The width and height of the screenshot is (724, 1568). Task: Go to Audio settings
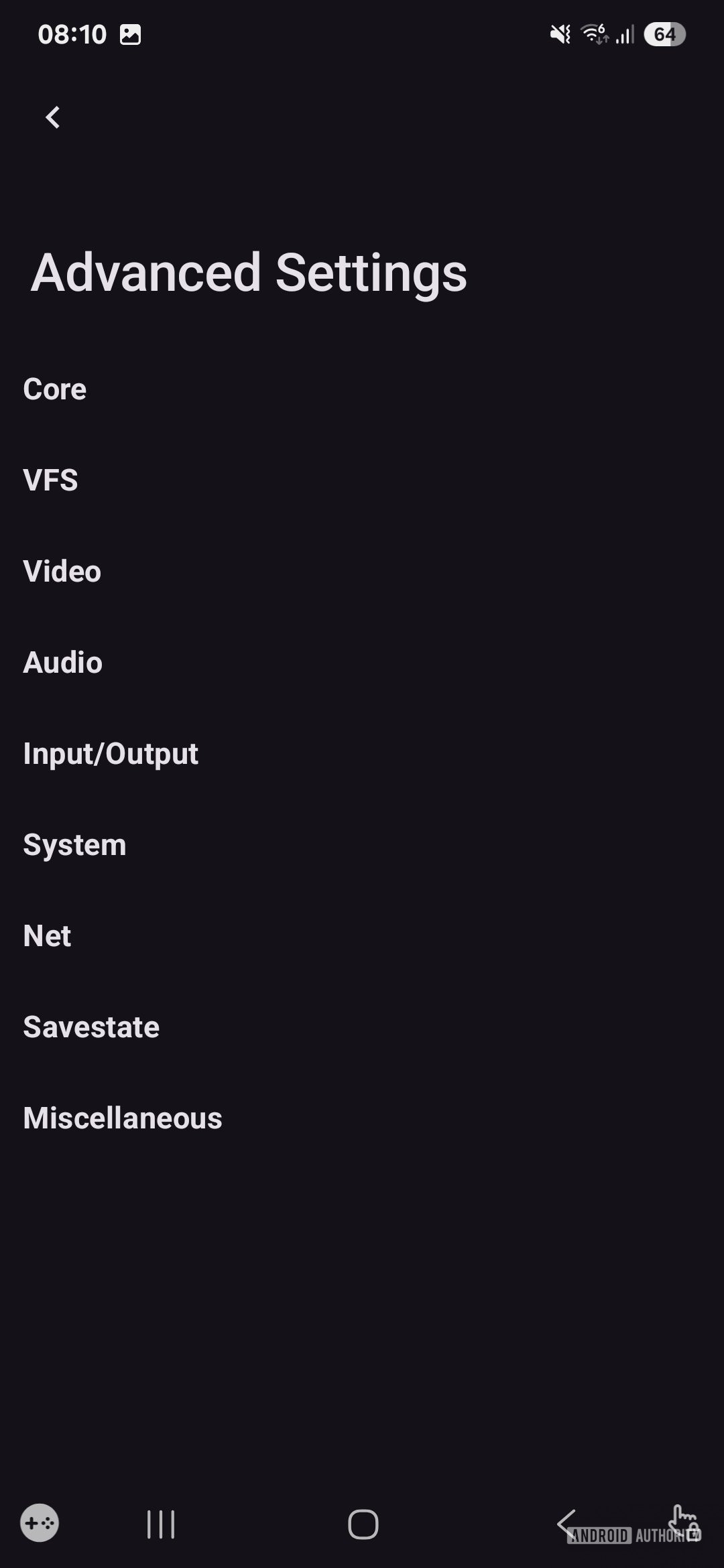pos(63,663)
